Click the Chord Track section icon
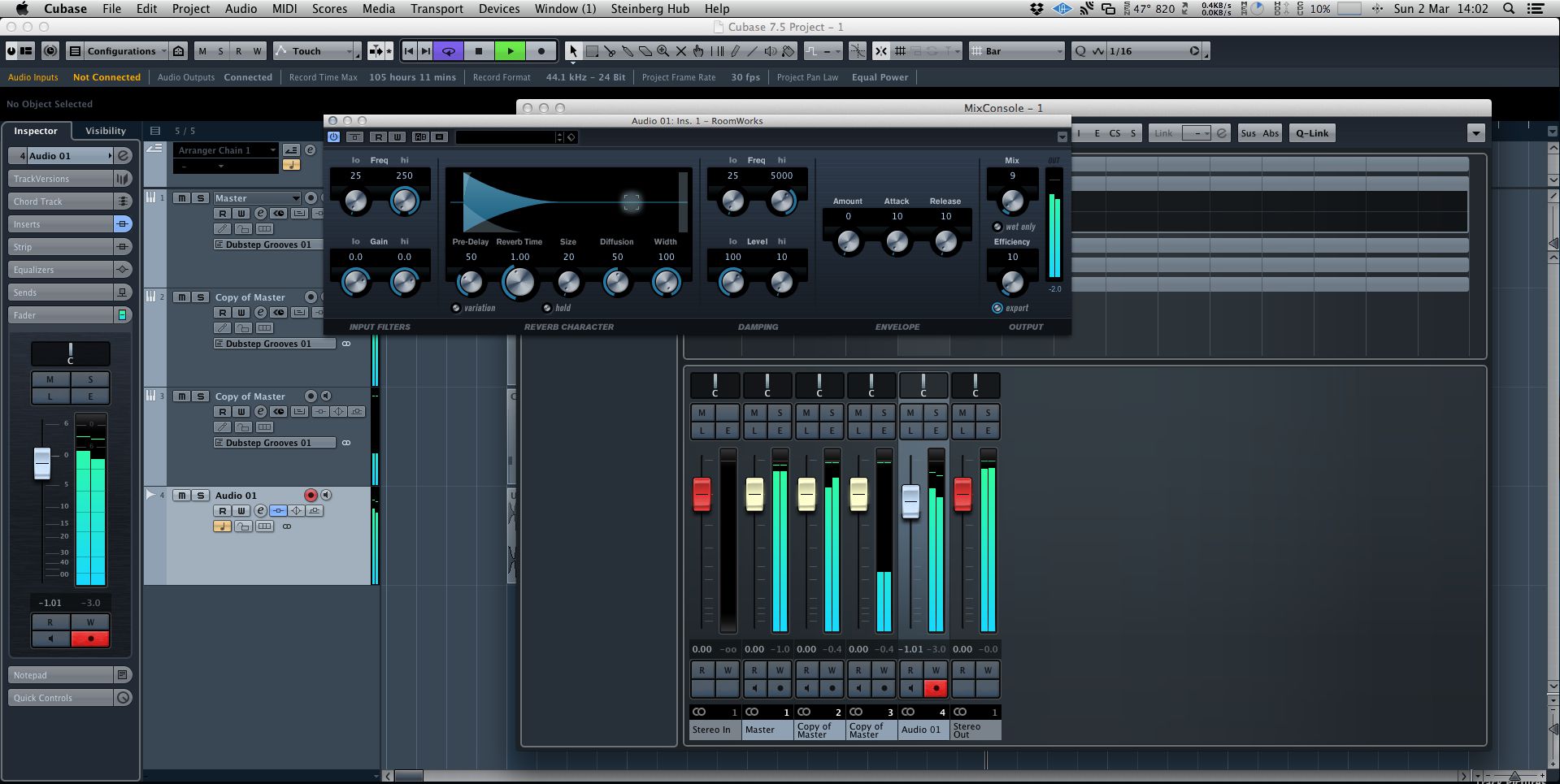1560x784 pixels. (x=123, y=201)
